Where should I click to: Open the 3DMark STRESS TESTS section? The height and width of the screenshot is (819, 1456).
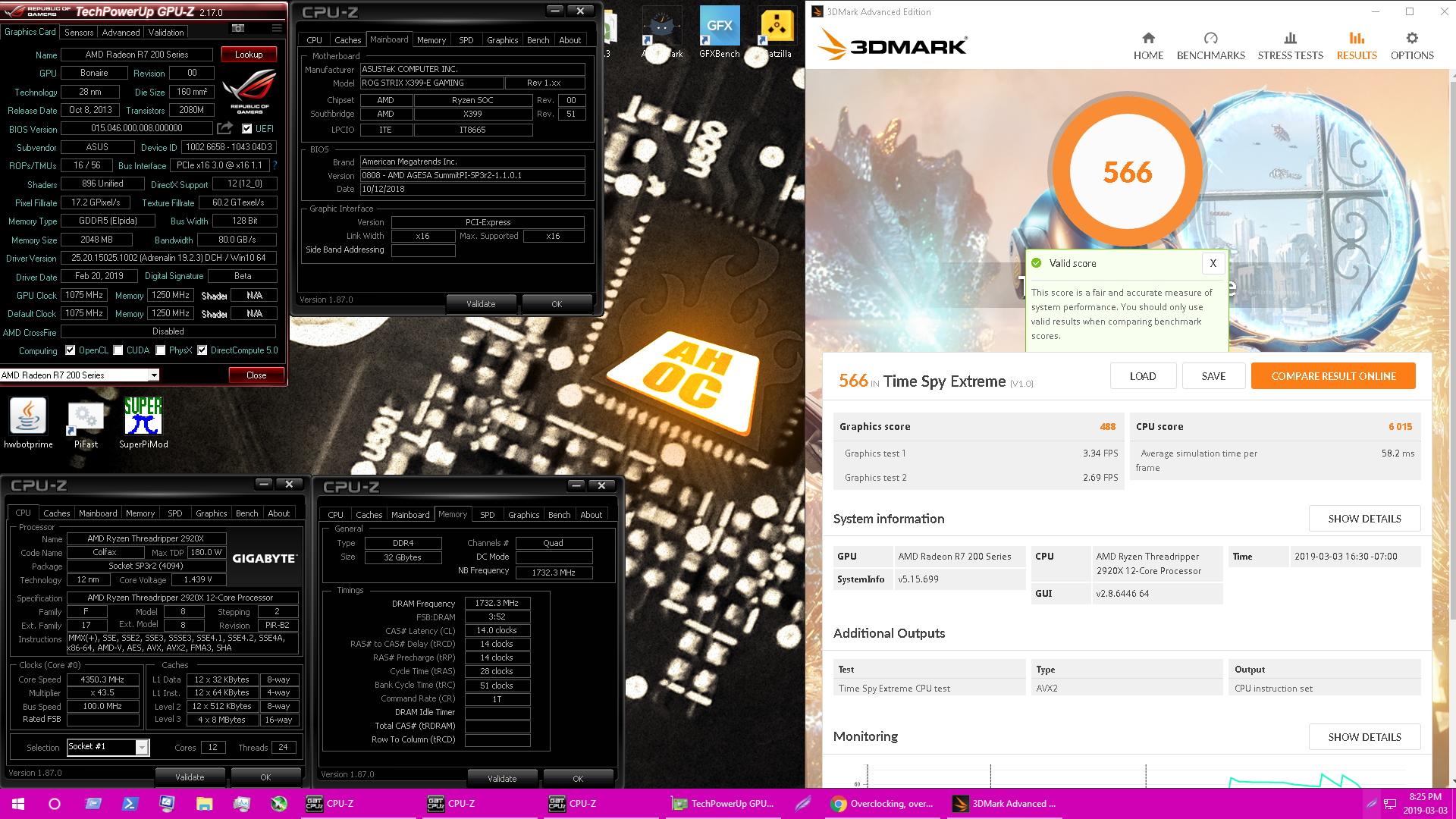(1290, 46)
